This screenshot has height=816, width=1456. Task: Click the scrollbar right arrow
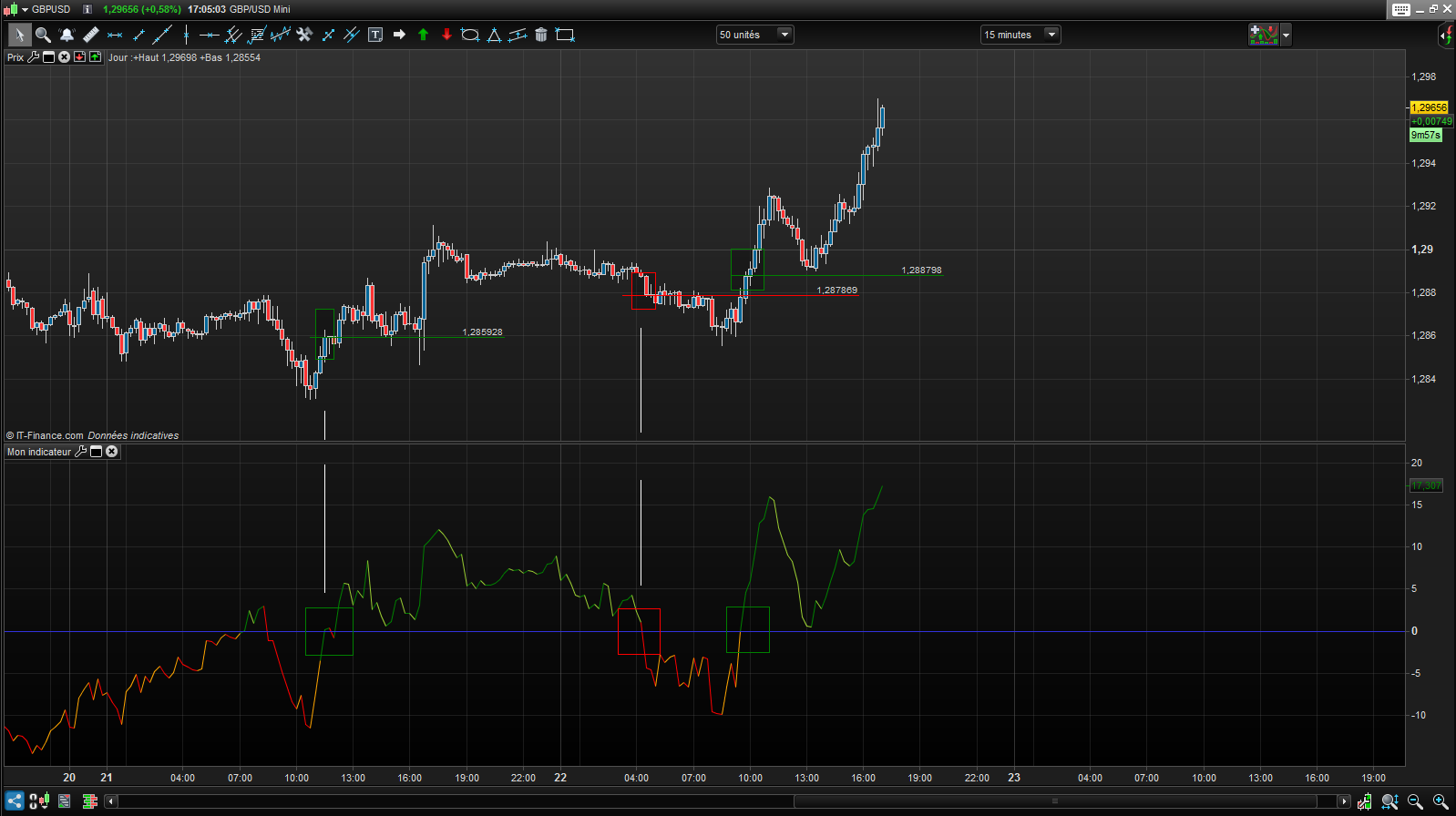1344,801
